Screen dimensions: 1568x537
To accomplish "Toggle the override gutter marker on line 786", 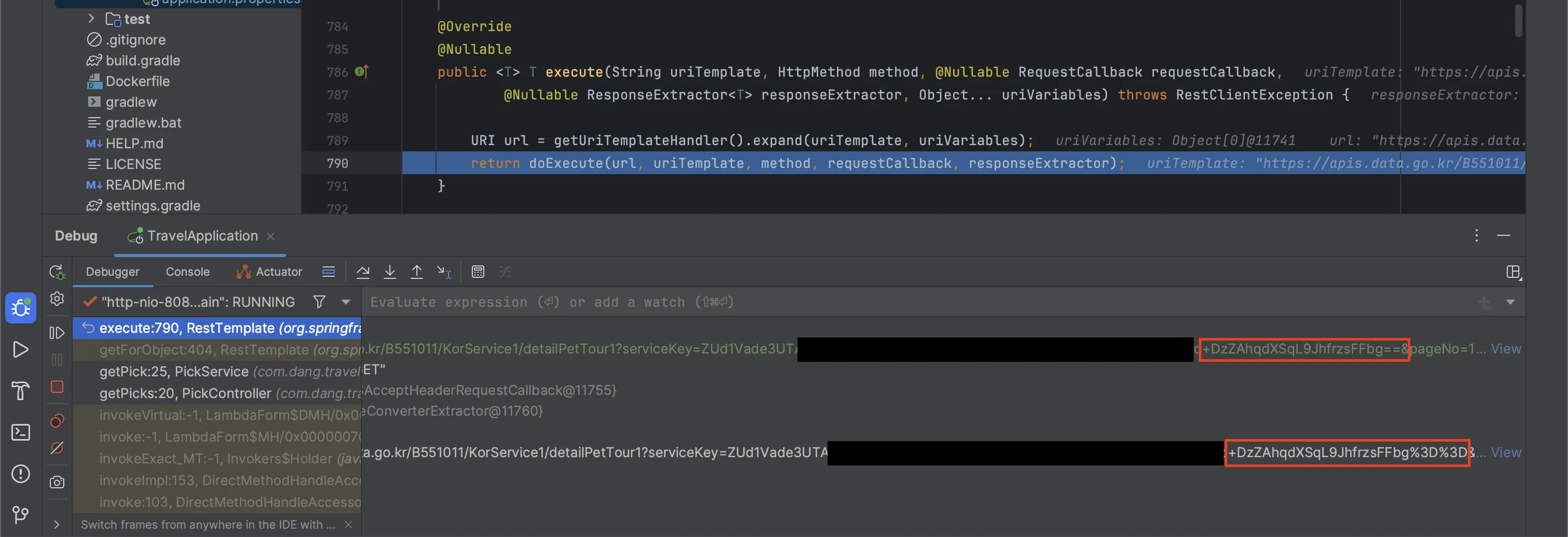I will pyautogui.click(x=361, y=72).
